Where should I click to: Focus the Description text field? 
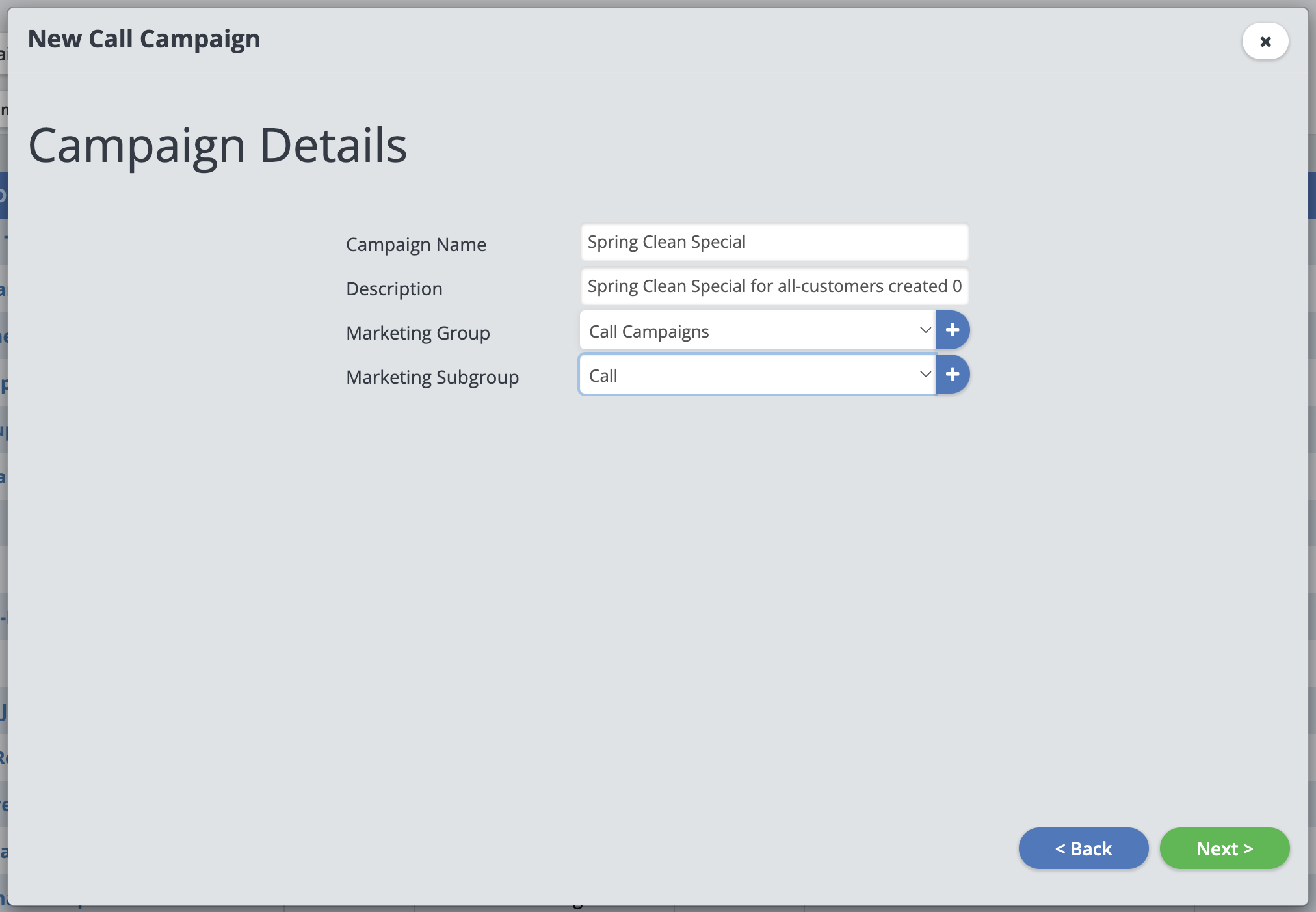click(x=774, y=287)
